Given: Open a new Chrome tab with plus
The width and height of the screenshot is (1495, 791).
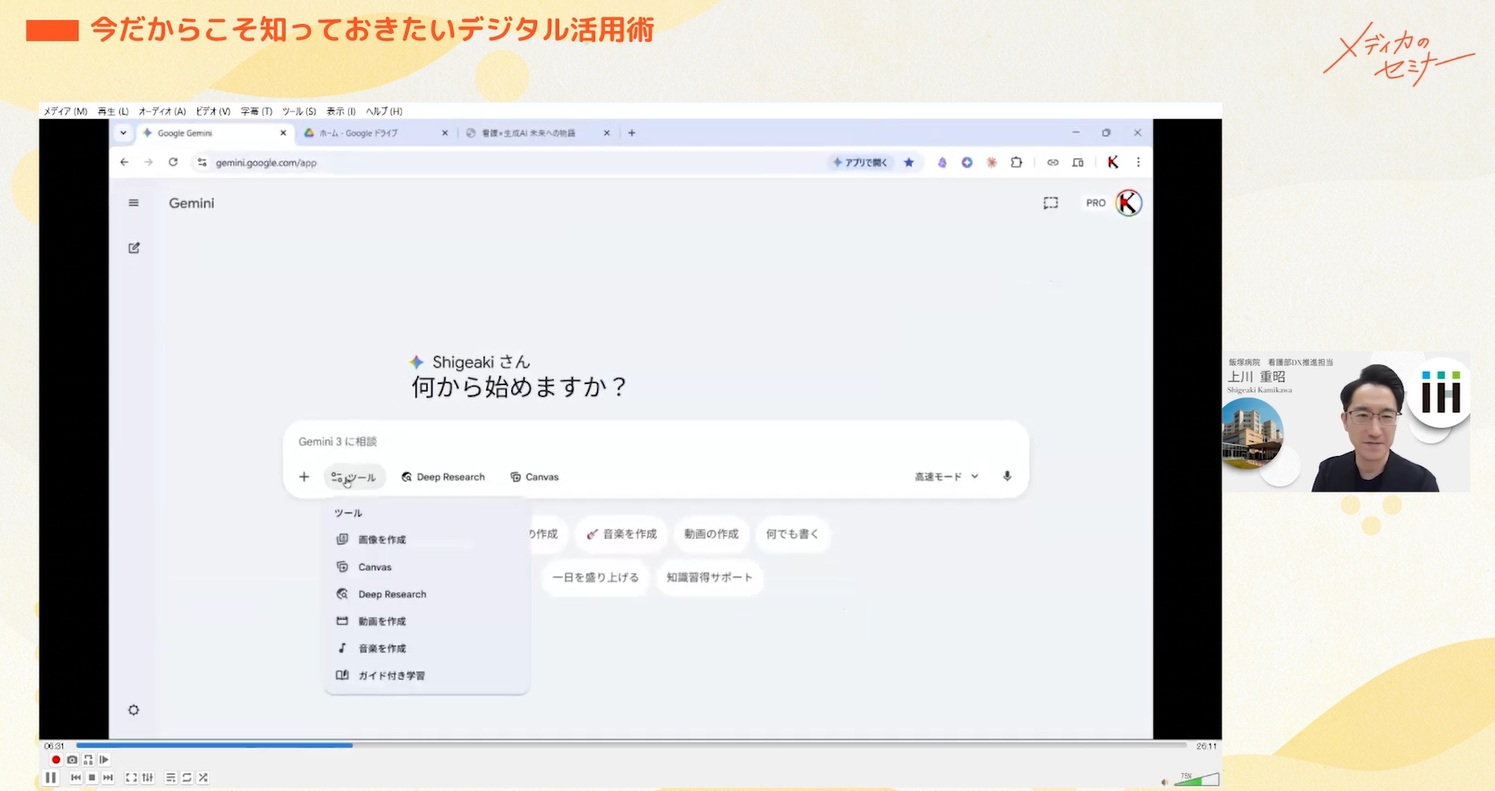Looking at the screenshot, I should click(632, 133).
